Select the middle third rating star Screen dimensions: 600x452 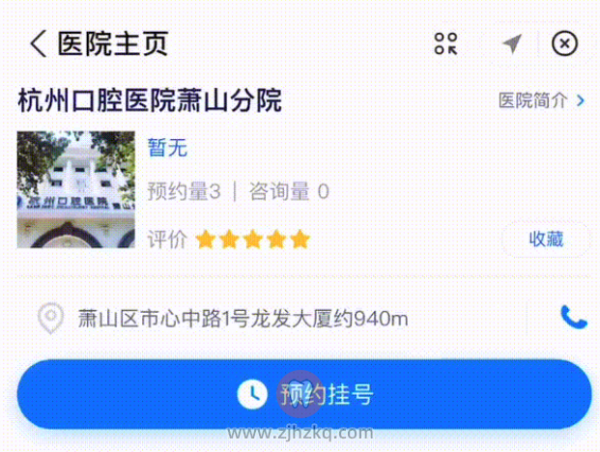point(253,240)
